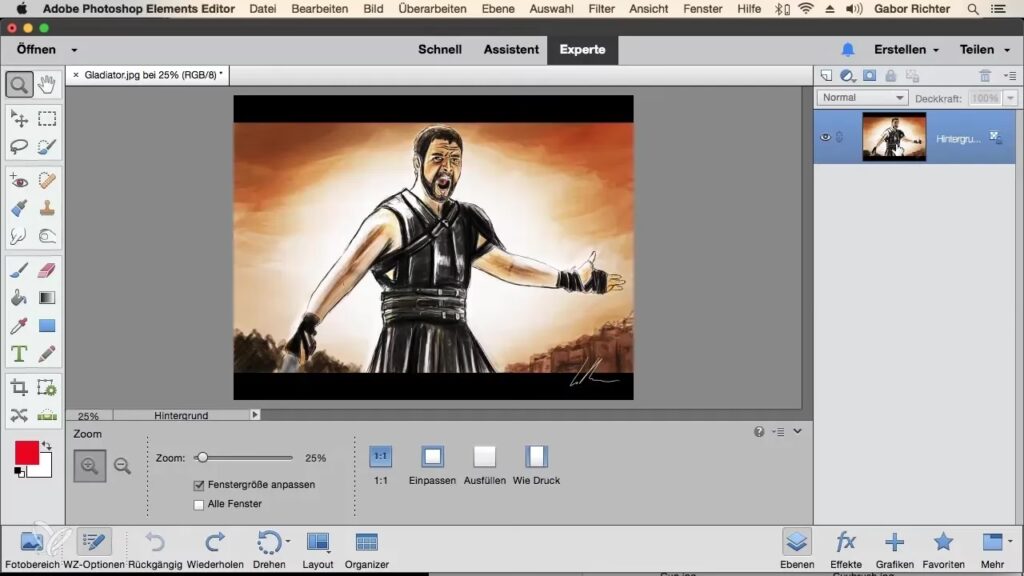Activate the Text tool
Image resolution: width=1024 pixels, height=576 pixels.
coord(18,354)
